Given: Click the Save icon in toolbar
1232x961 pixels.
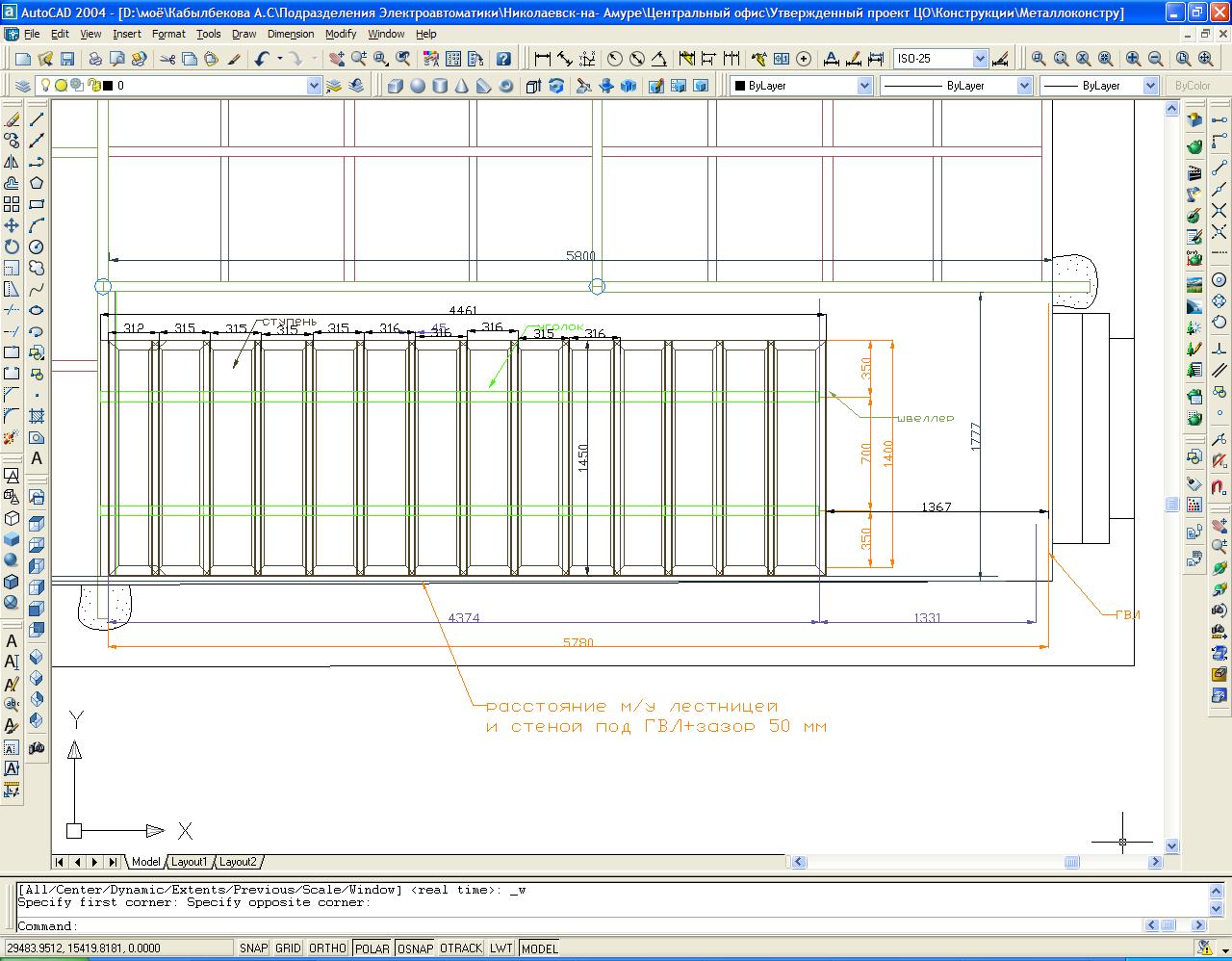Looking at the screenshot, I should pyautogui.click(x=67, y=59).
